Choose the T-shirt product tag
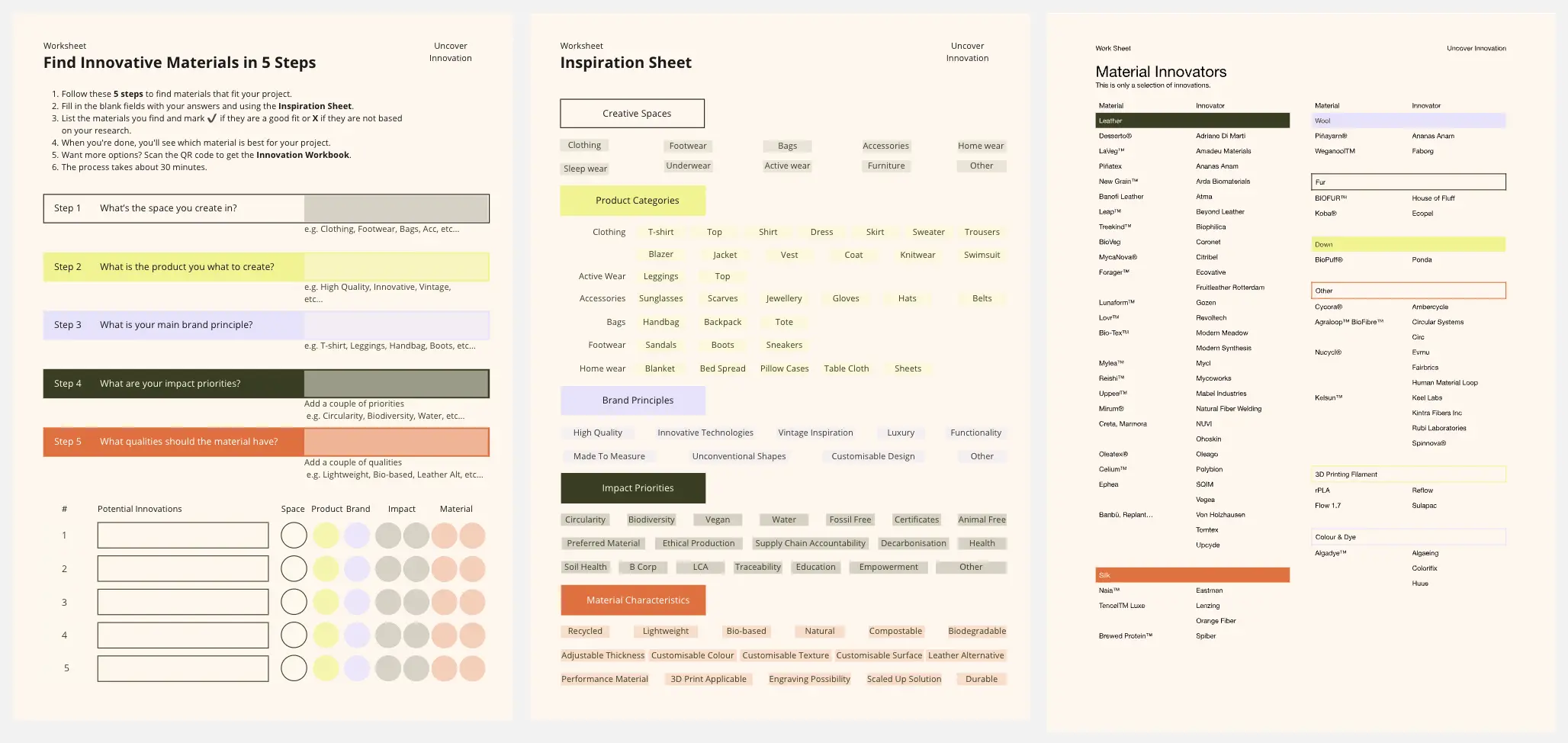Screen dimensions: 1568x743 (660, 232)
